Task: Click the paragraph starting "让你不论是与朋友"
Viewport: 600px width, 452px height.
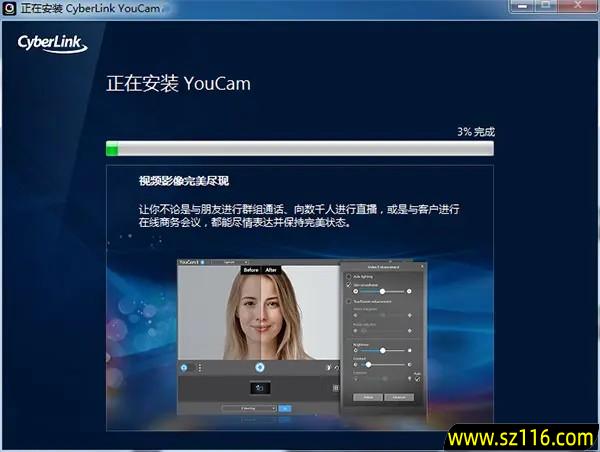Action: 299,215
